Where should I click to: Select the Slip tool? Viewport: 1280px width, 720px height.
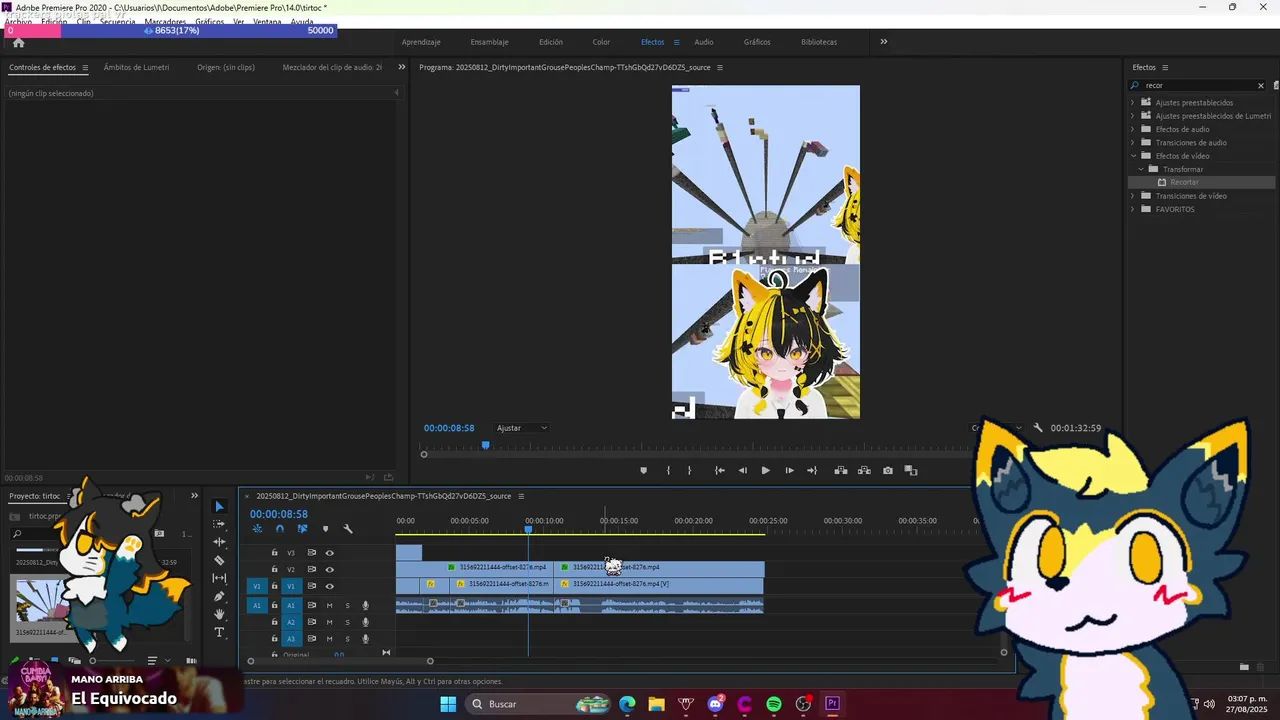point(220,578)
